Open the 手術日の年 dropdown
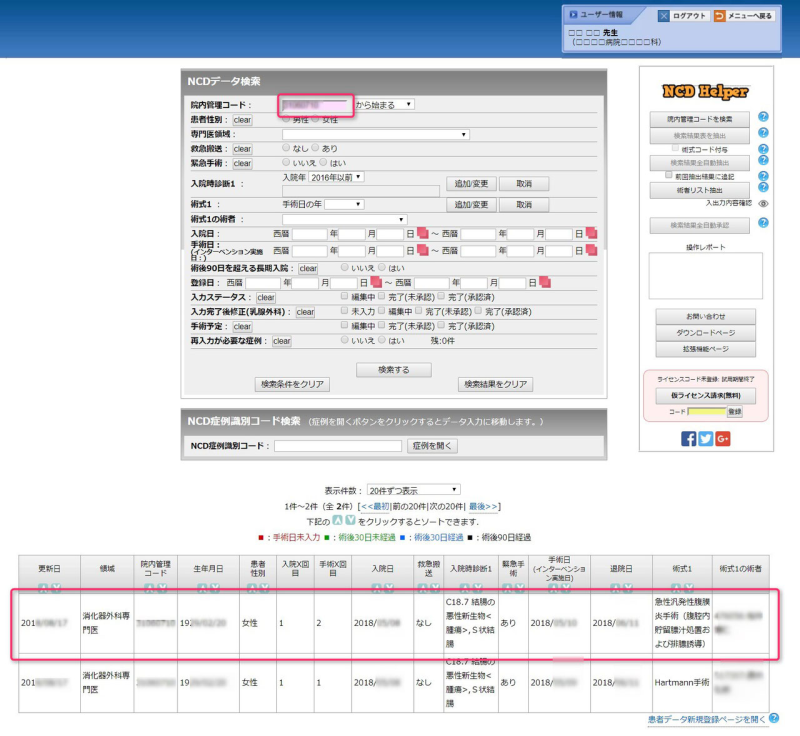The width and height of the screenshot is (800, 736). point(344,205)
